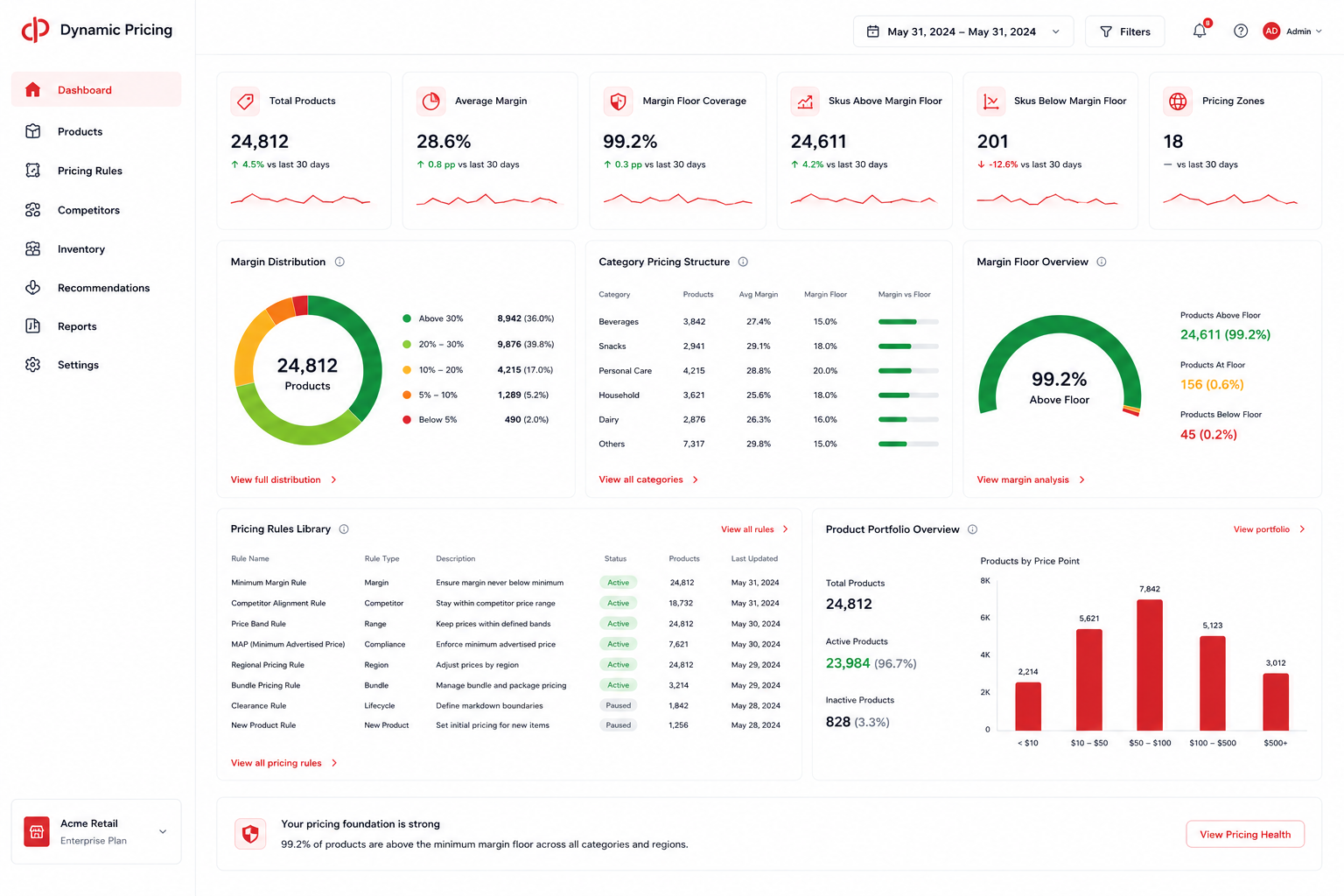Click the Reports sidebar icon
The image size is (1344, 896).
click(x=33, y=325)
